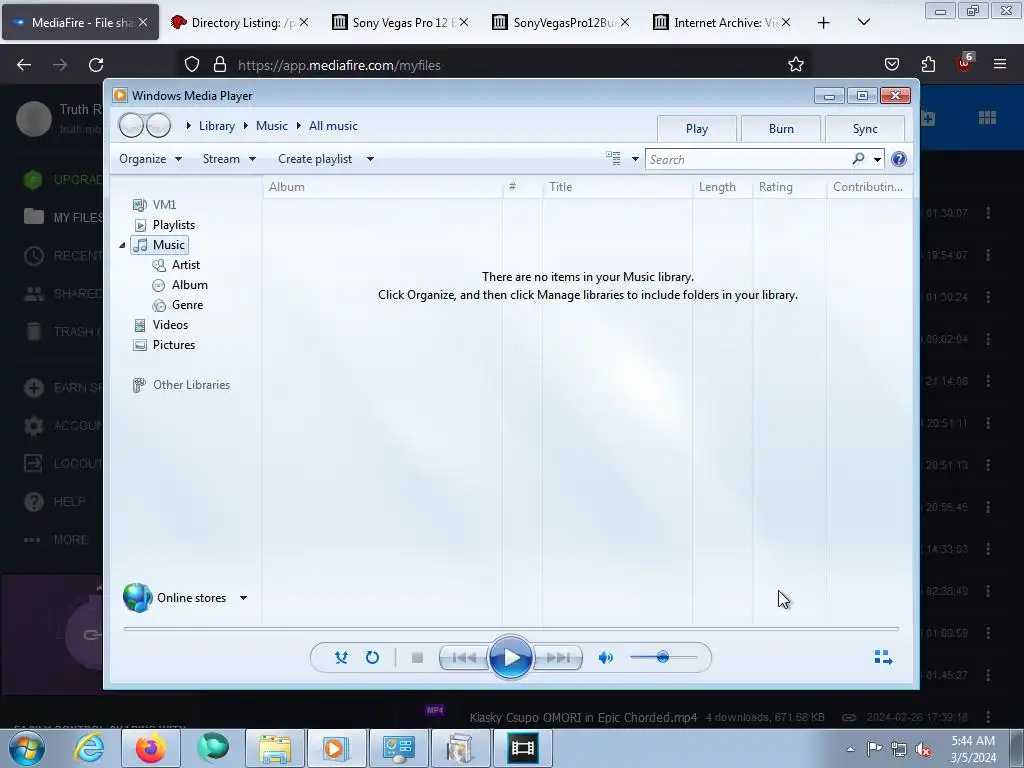Go forward in Media Player navigation
The image size is (1024, 768).
158,125
